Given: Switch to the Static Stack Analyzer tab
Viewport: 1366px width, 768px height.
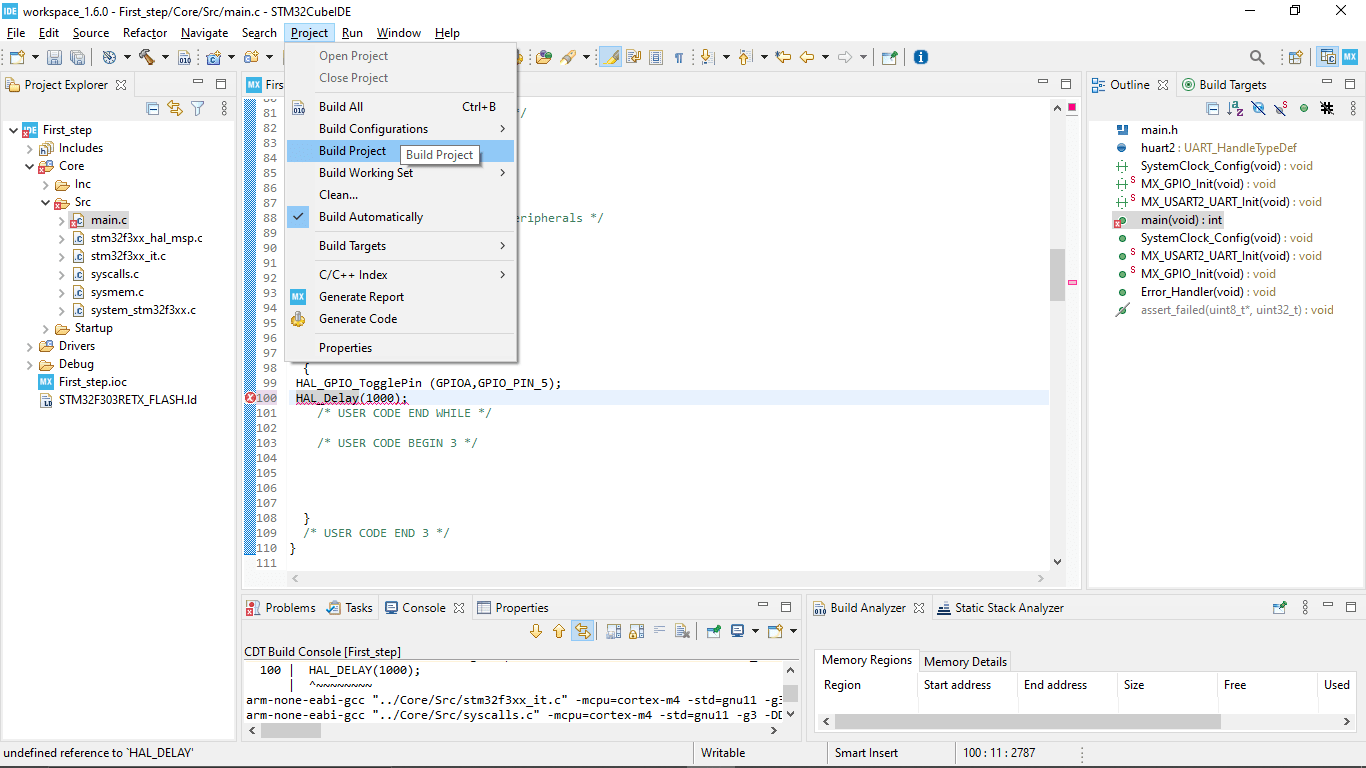Looking at the screenshot, I should point(999,608).
